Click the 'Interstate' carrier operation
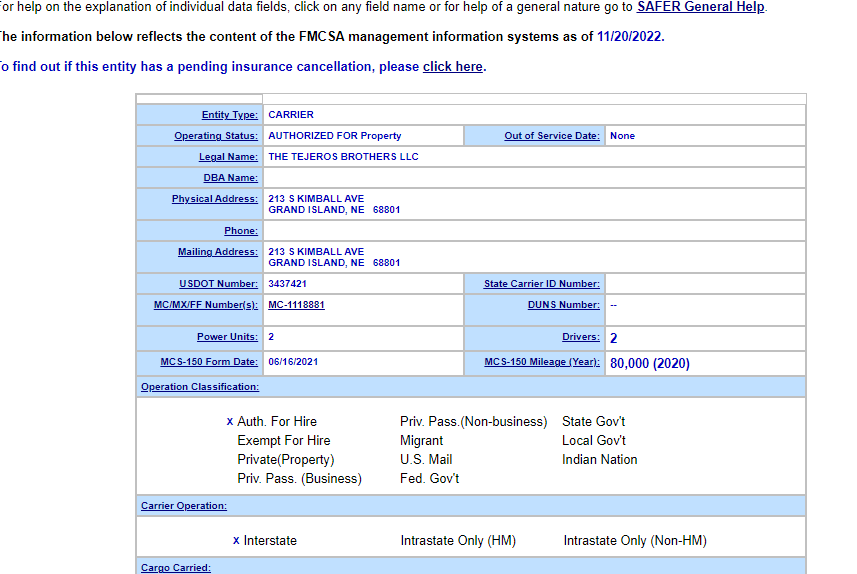The image size is (857, 574). (x=270, y=541)
